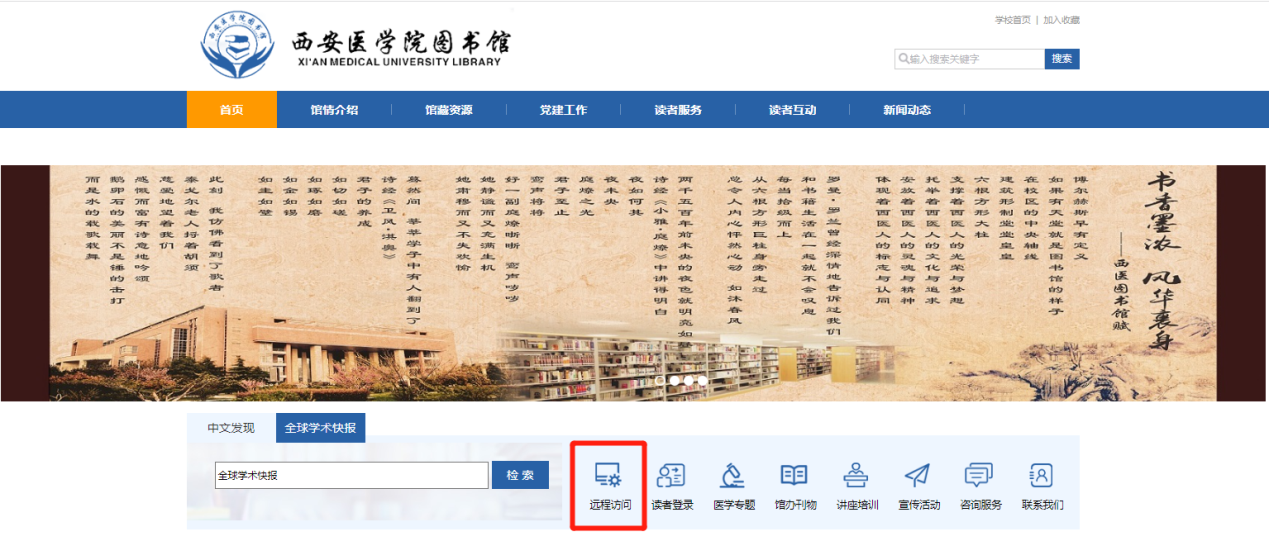The height and width of the screenshot is (560, 1269).
Task: Click the Xi'an Medical University Library logo
Action: (237, 45)
